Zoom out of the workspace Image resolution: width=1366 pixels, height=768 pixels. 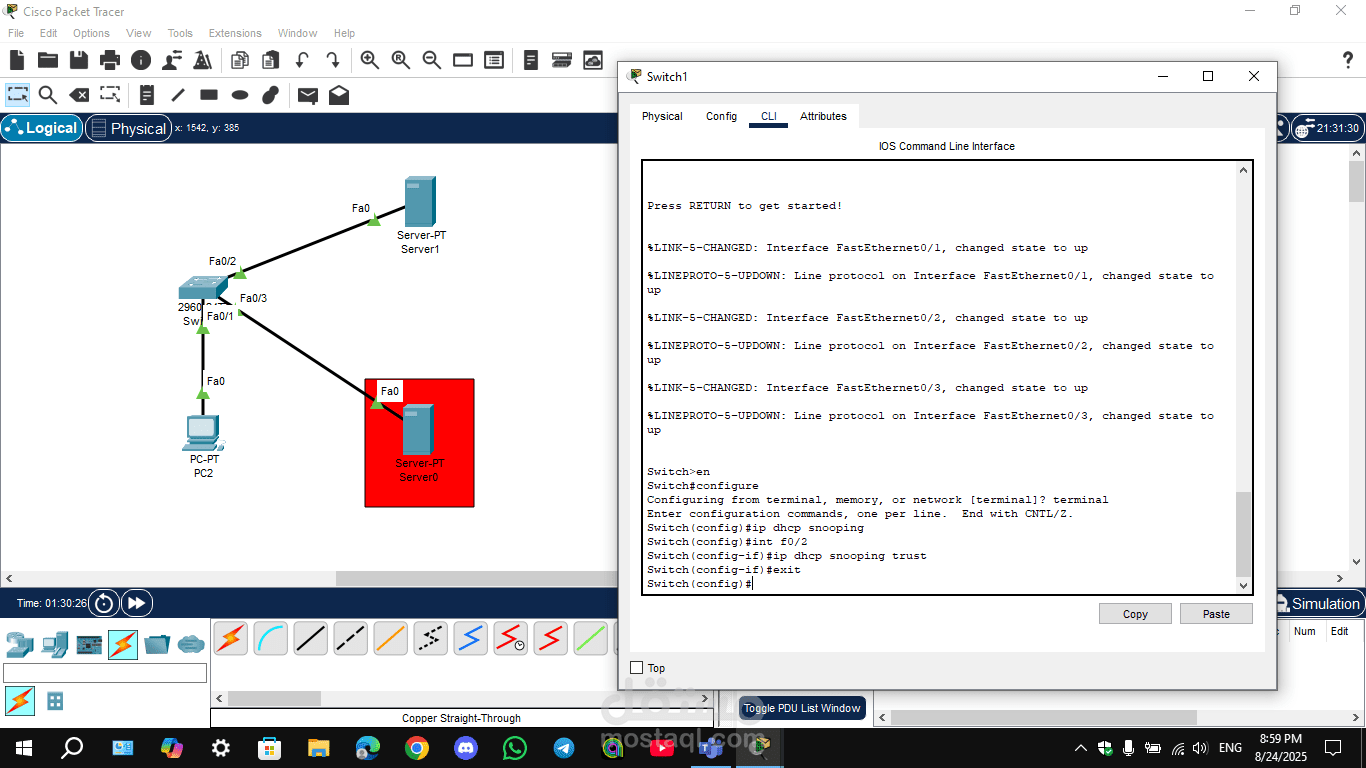[432, 60]
